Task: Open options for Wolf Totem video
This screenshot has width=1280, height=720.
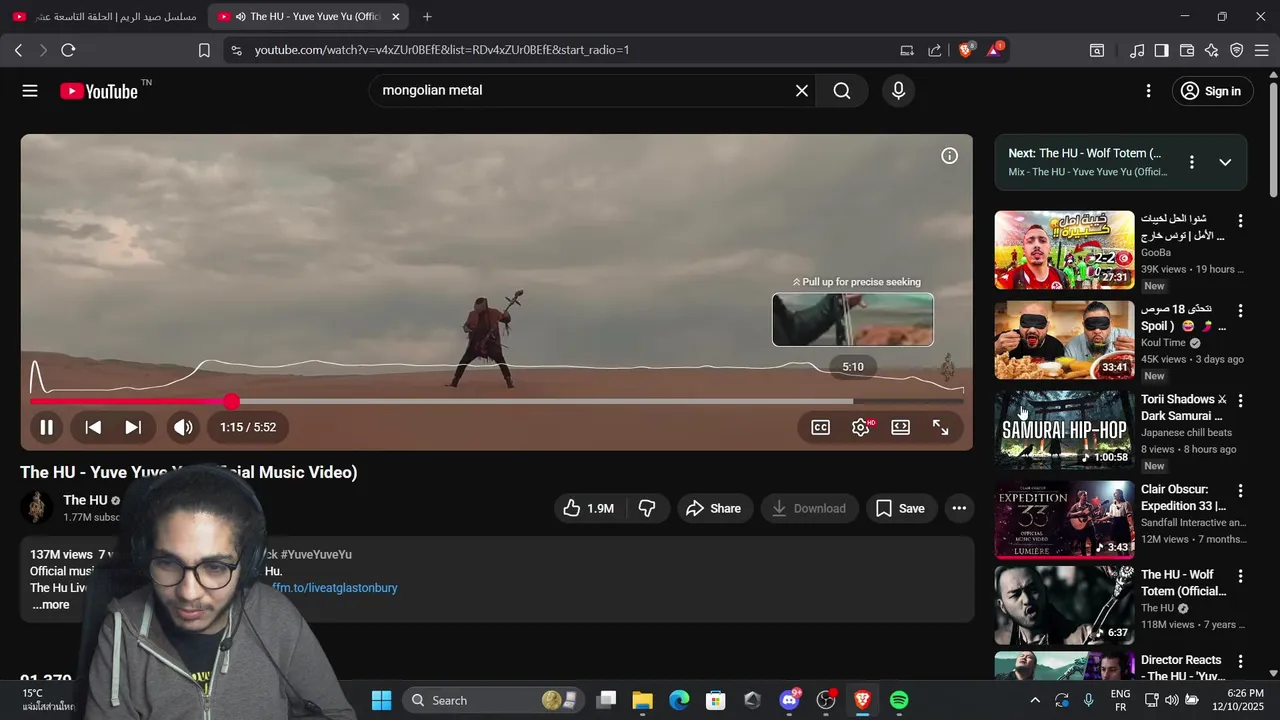Action: [1240, 576]
